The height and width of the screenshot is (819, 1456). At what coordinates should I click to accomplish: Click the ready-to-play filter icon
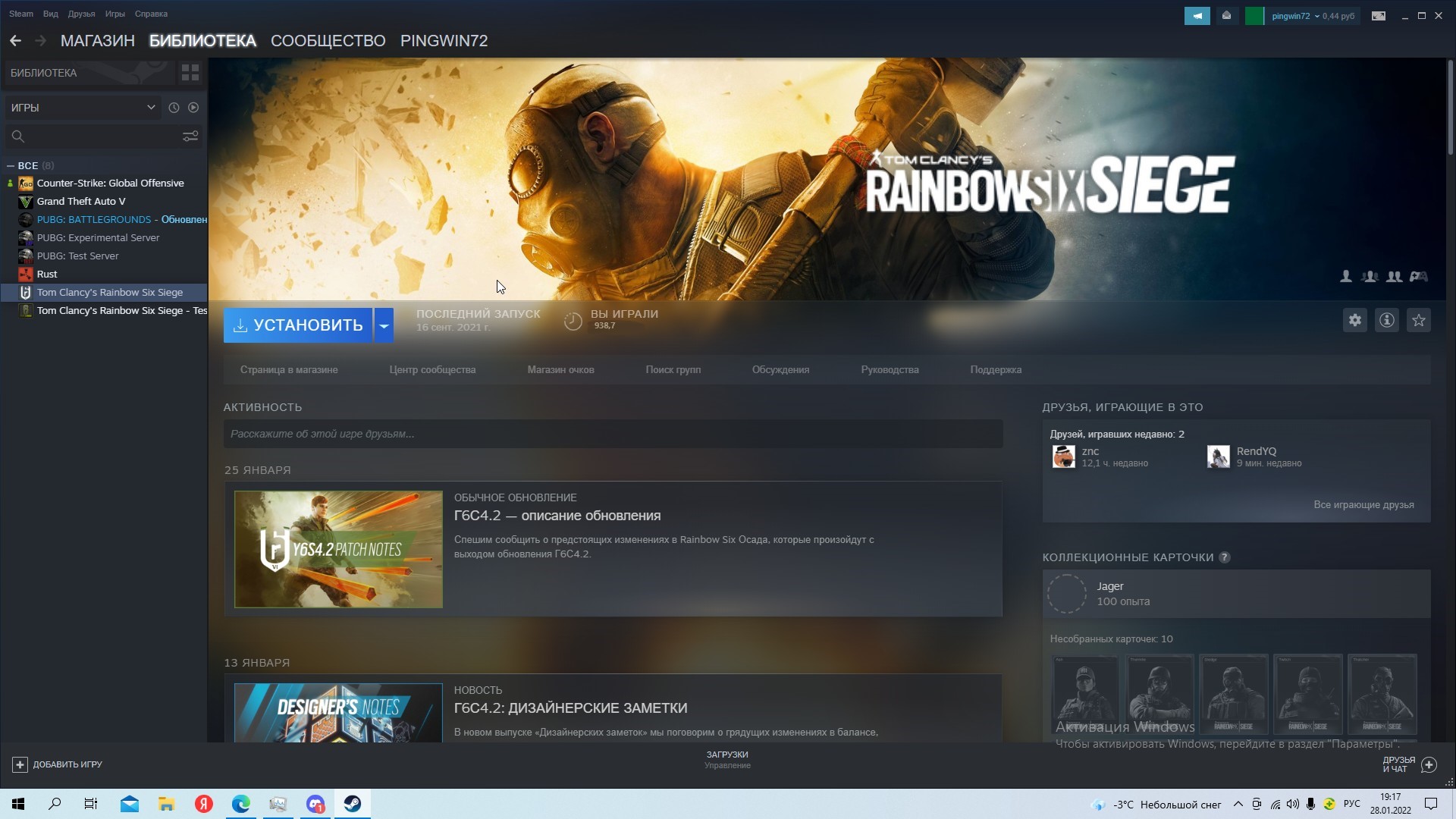pos(193,108)
